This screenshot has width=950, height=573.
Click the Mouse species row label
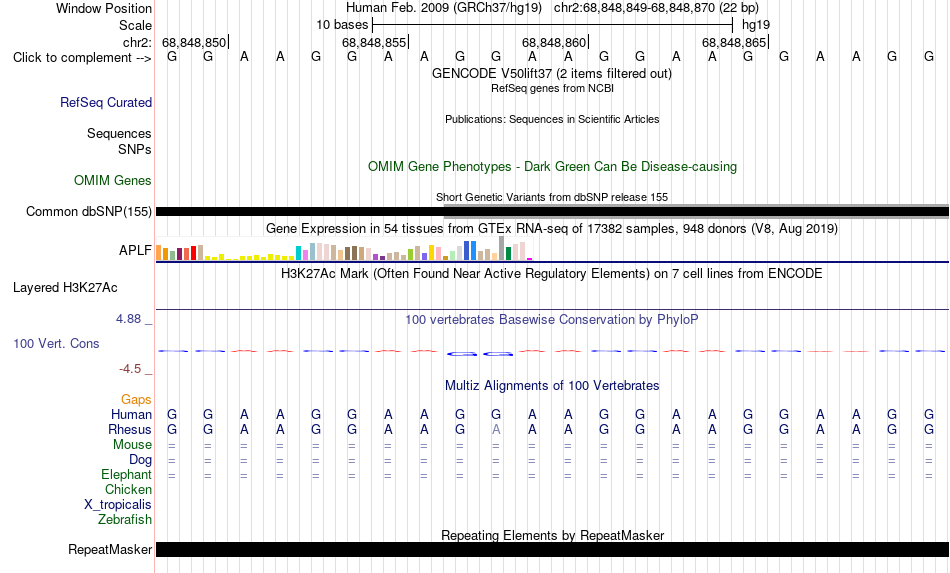(x=132, y=445)
